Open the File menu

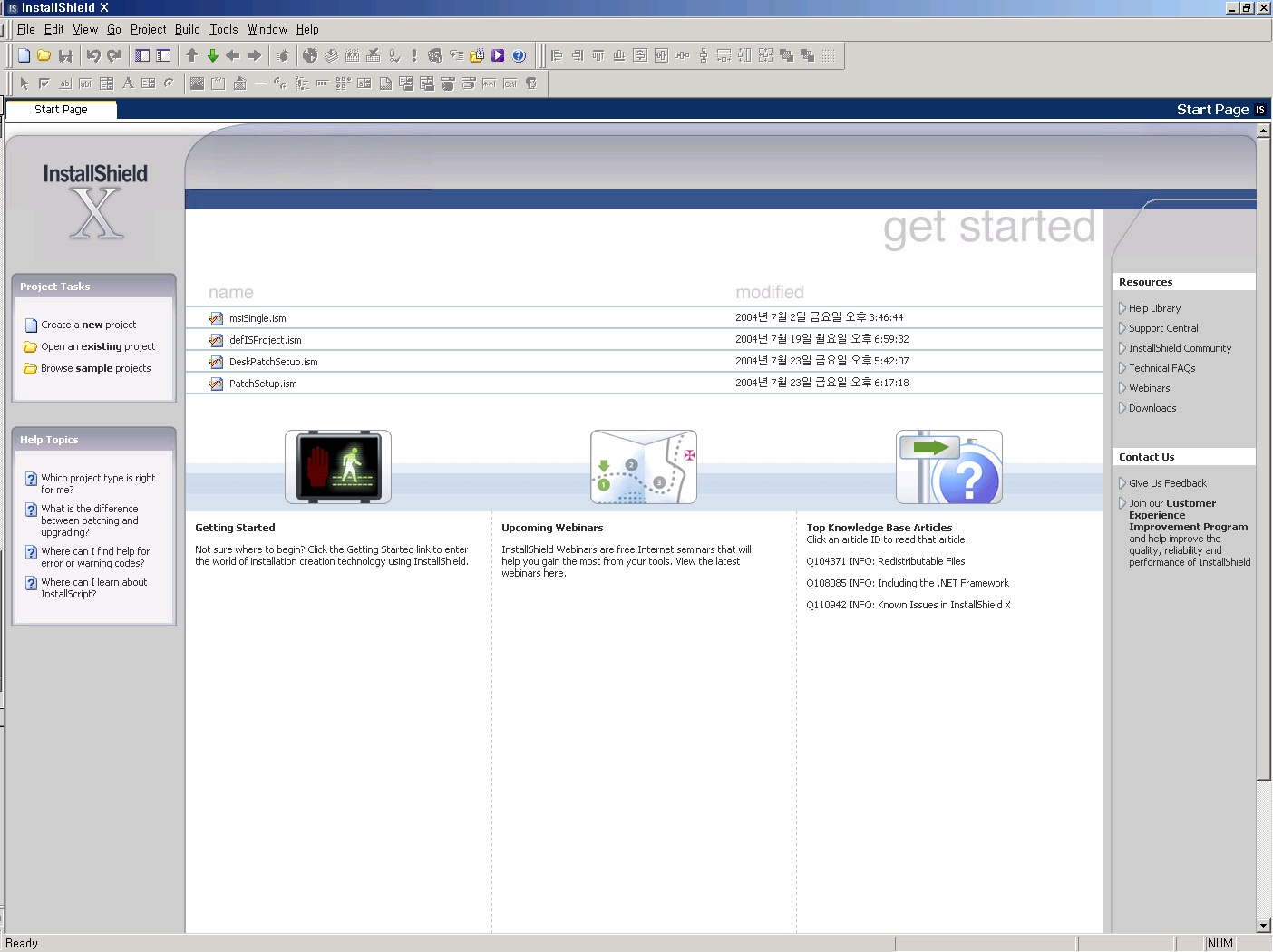point(26,30)
